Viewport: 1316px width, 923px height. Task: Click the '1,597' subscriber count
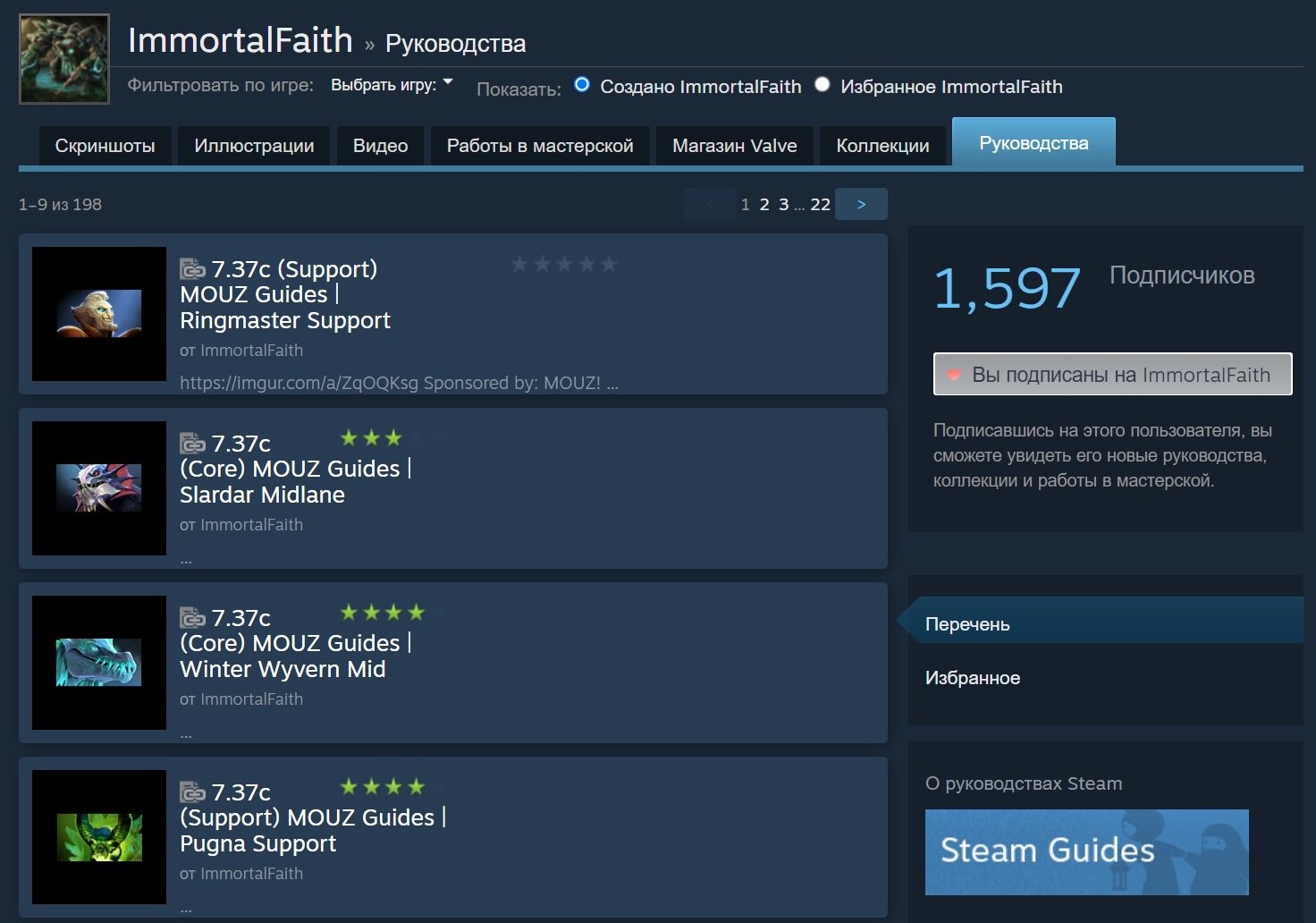pyautogui.click(x=1007, y=288)
